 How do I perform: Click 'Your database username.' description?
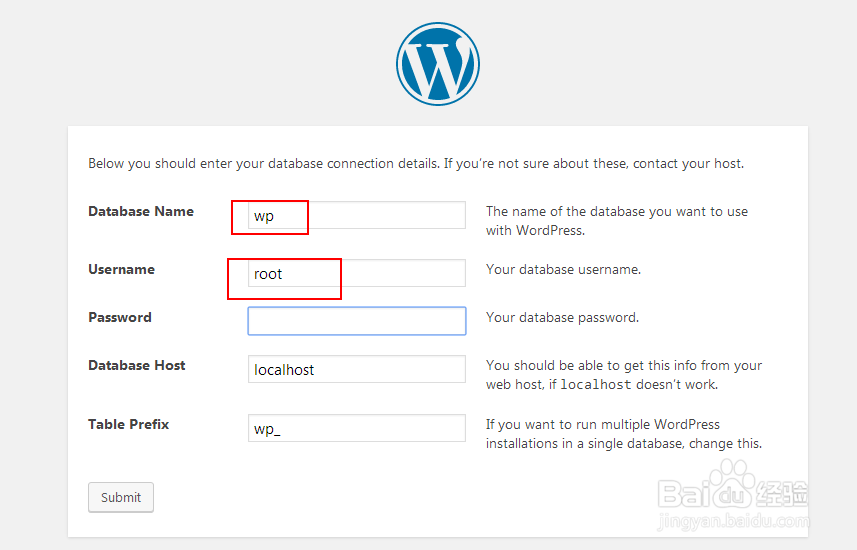coord(563,270)
